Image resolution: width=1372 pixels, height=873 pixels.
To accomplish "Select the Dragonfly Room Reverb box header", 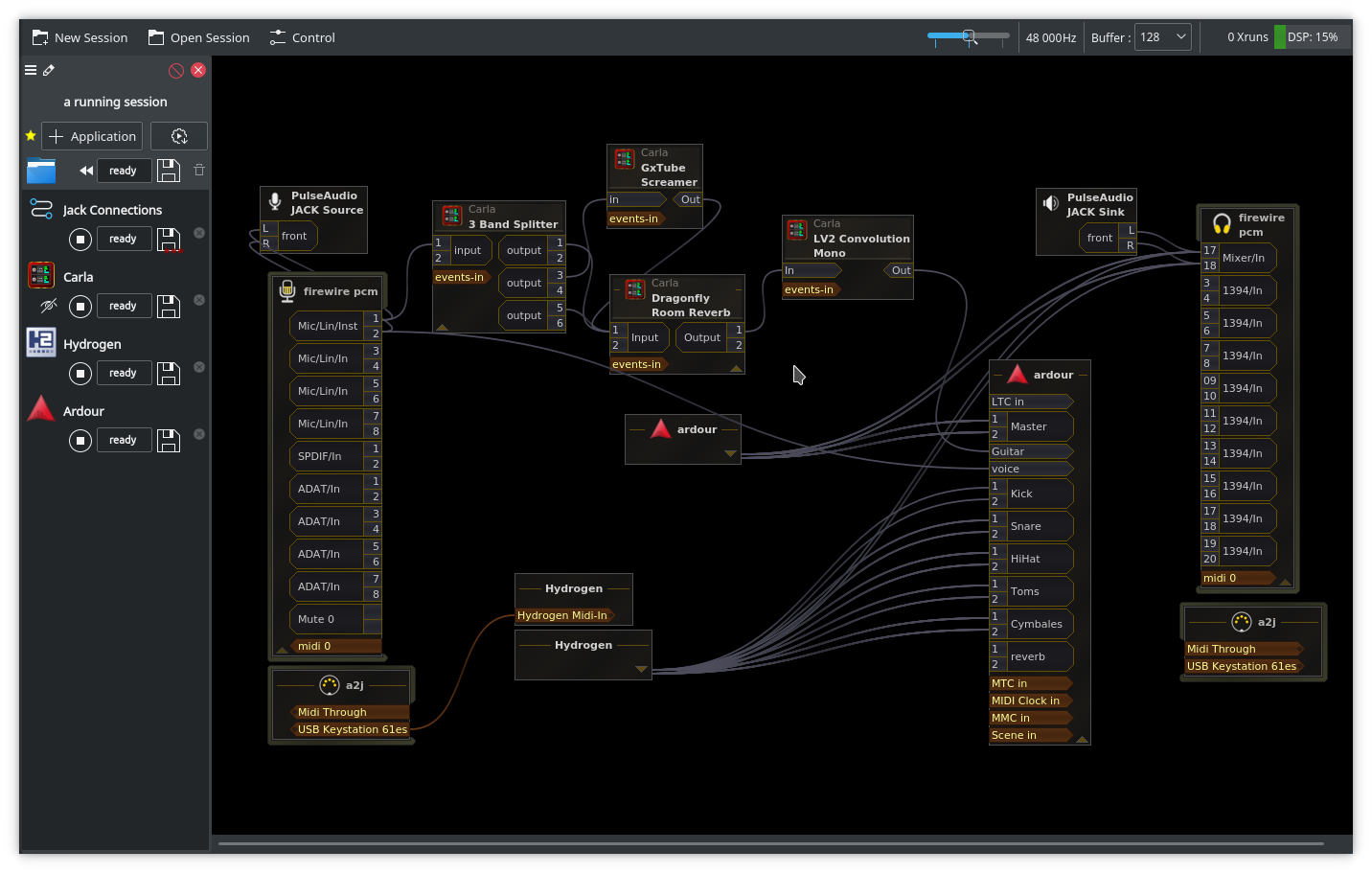I will (x=677, y=298).
